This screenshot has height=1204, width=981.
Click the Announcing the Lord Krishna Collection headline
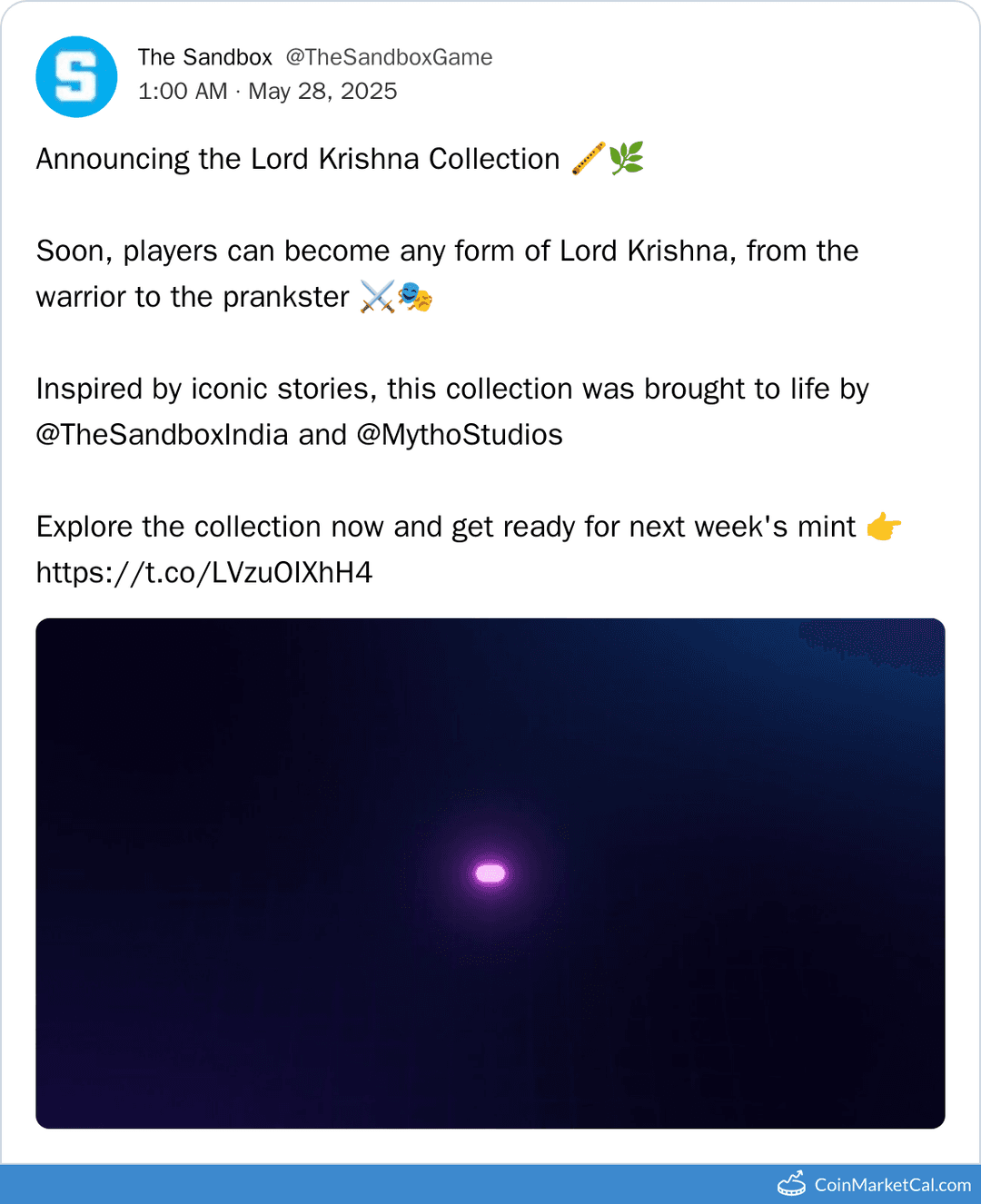click(x=298, y=159)
